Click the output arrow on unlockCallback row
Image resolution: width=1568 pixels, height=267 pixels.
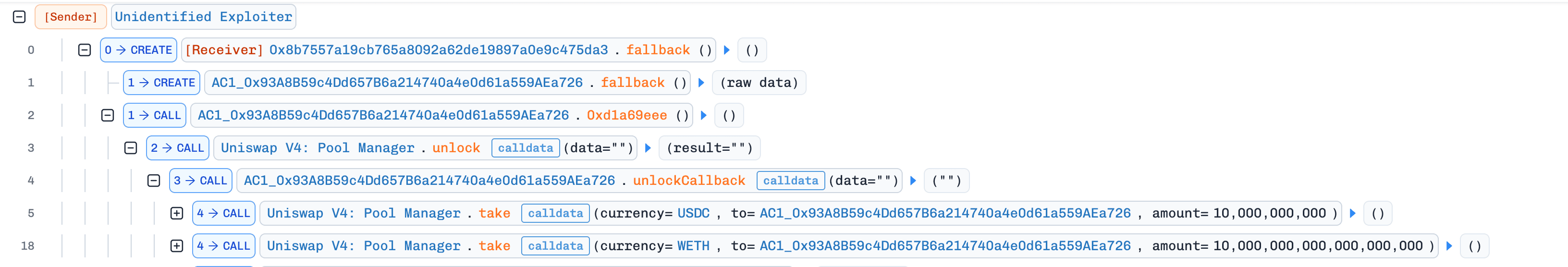[913, 181]
